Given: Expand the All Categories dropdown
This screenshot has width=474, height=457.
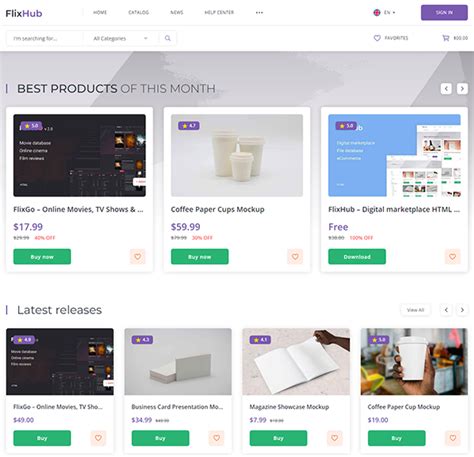Looking at the screenshot, I should click(120, 38).
